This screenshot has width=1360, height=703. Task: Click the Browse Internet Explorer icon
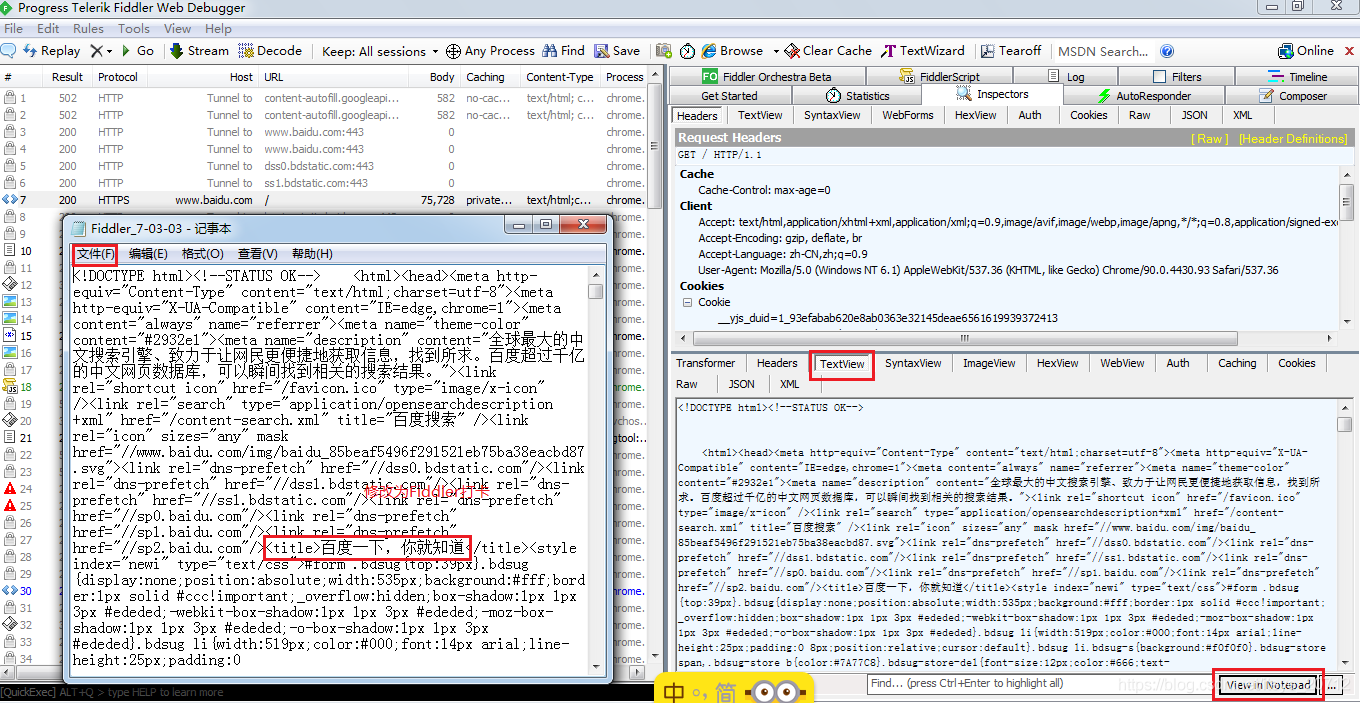click(x=709, y=50)
